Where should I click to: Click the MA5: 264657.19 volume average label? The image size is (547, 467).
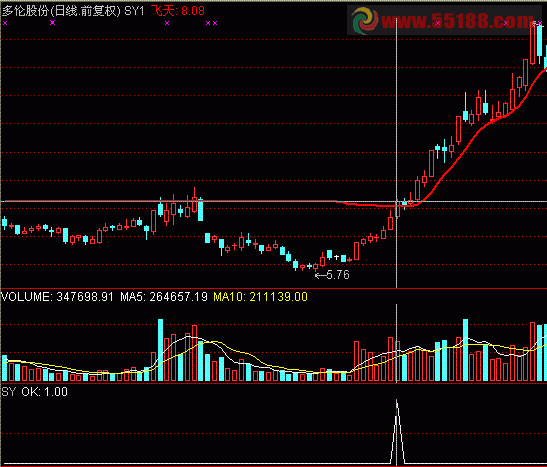point(164,297)
